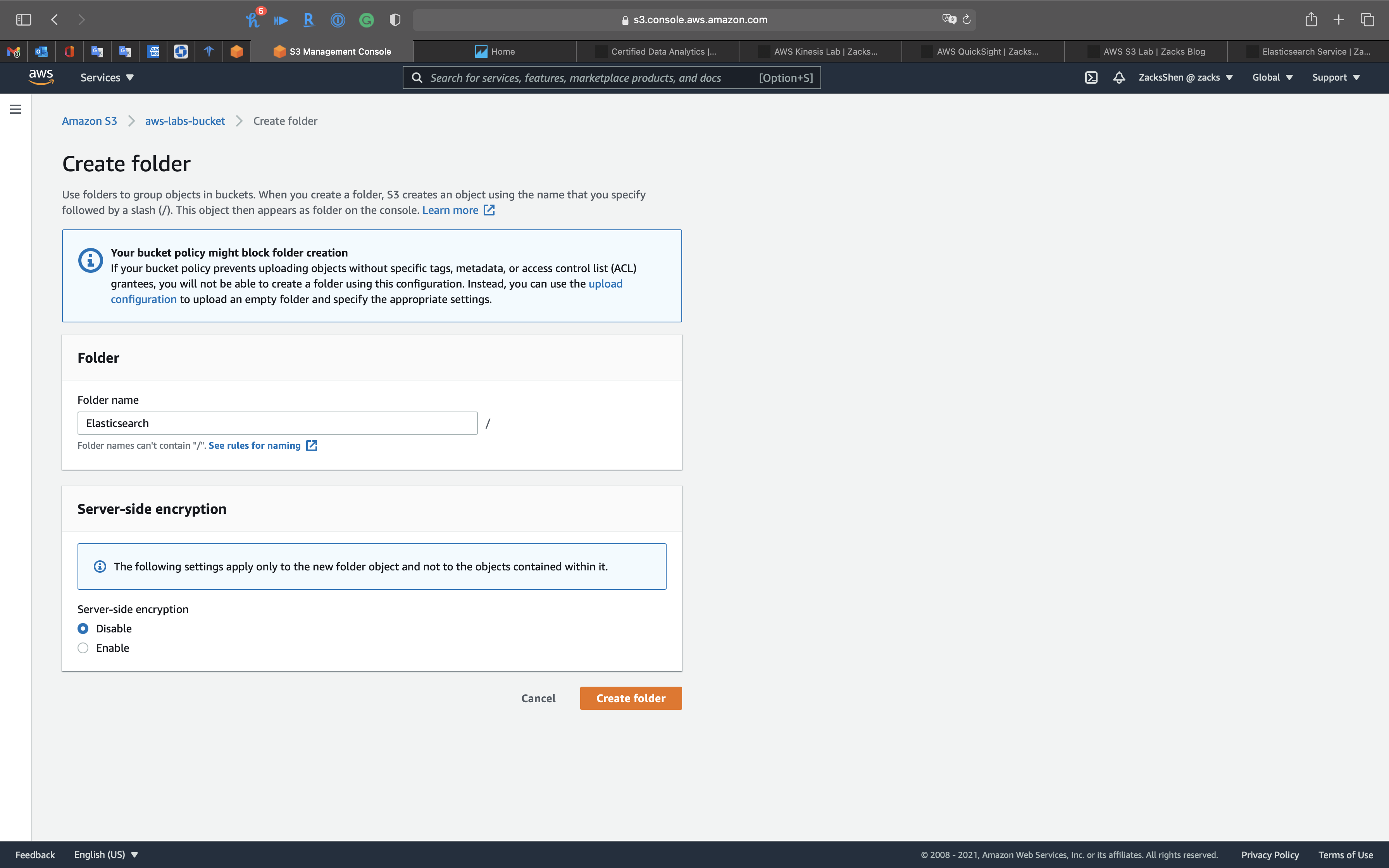
Task: Select the Disable encryption radio button
Action: point(83,629)
